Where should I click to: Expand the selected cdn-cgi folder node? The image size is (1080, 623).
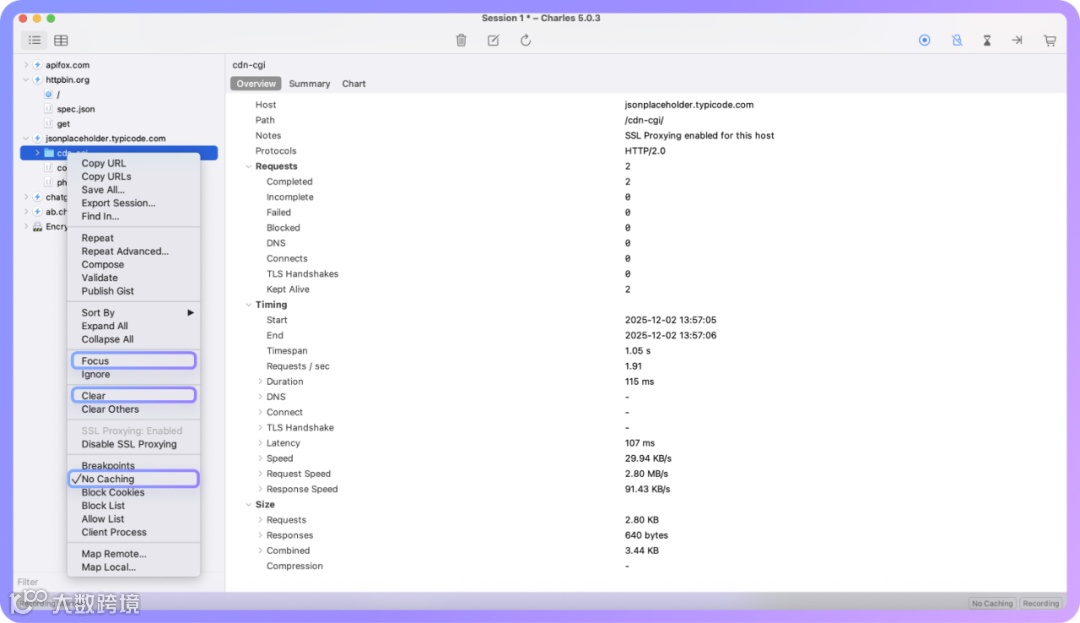(37, 153)
